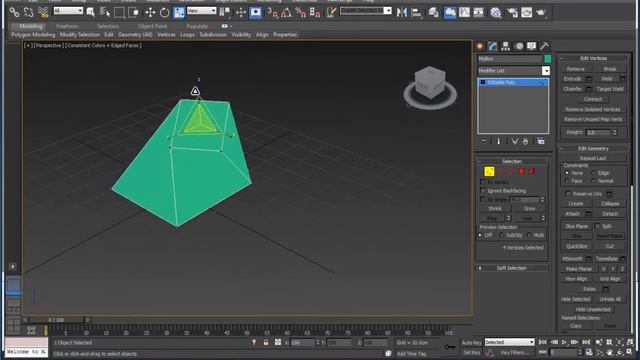Choose Rectangular Selection Region tool
Viewport: 640px width, 360px height.
pyautogui.click(x=119, y=12)
